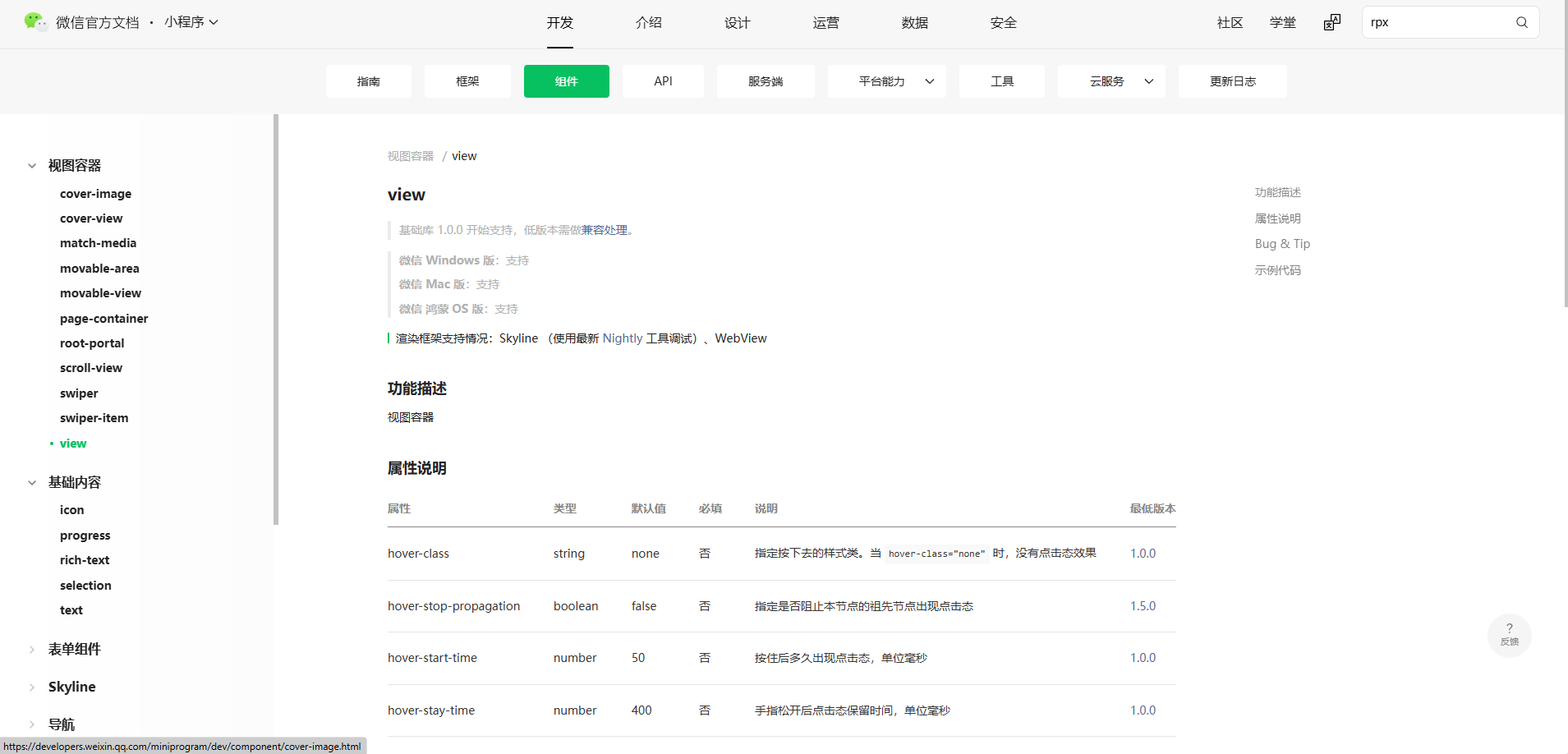Switch to the API tab

(x=663, y=81)
